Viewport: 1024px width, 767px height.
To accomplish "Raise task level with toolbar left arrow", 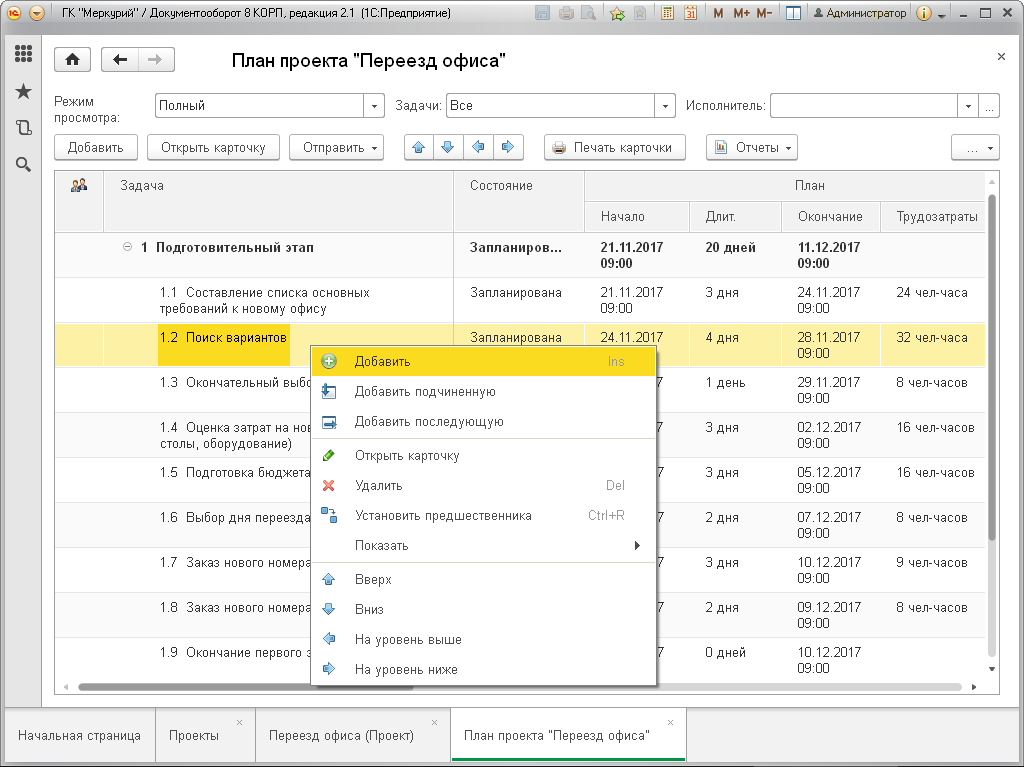I will click(478, 148).
